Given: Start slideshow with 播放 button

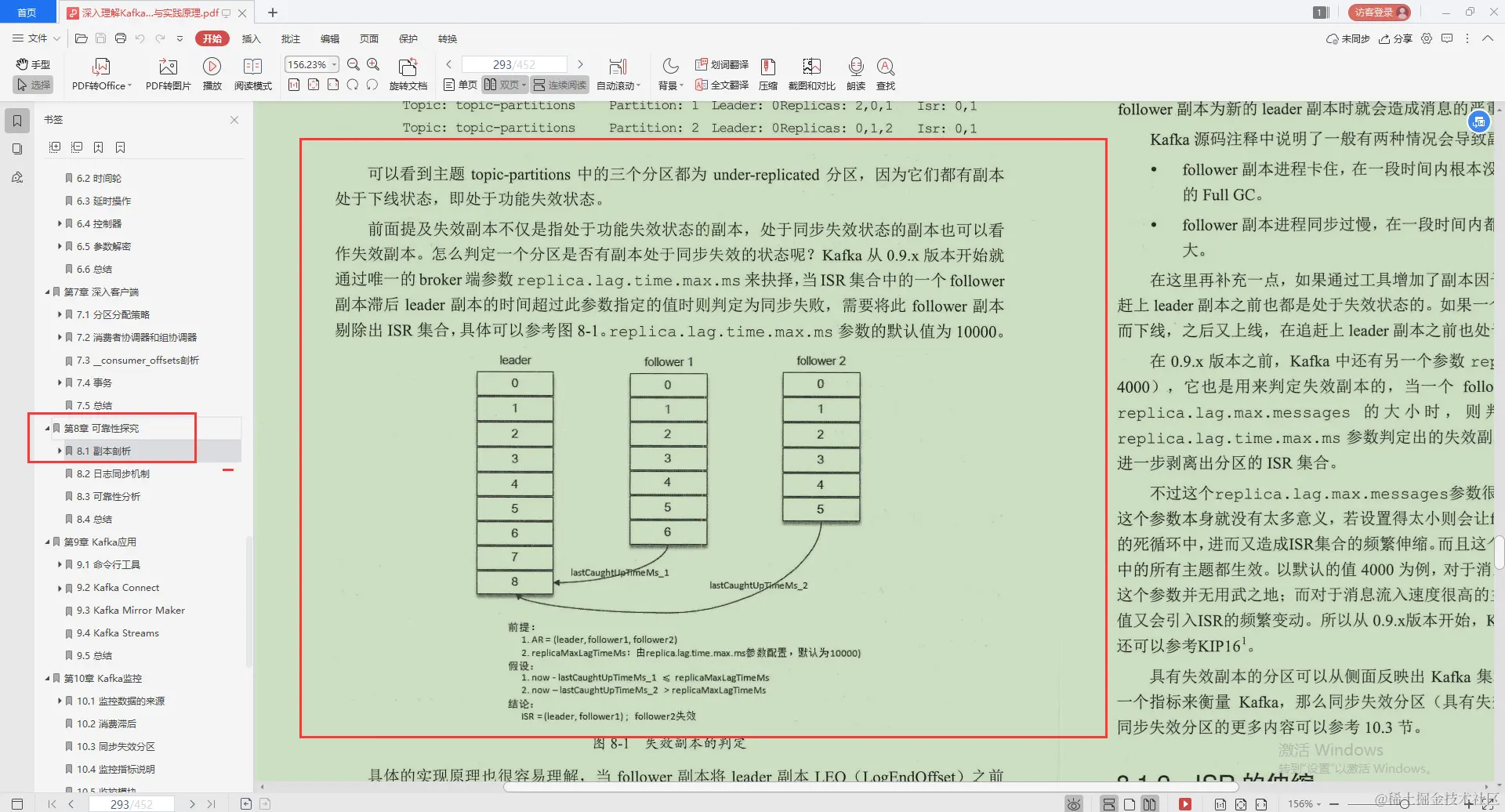Looking at the screenshot, I should click(x=212, y=73).
